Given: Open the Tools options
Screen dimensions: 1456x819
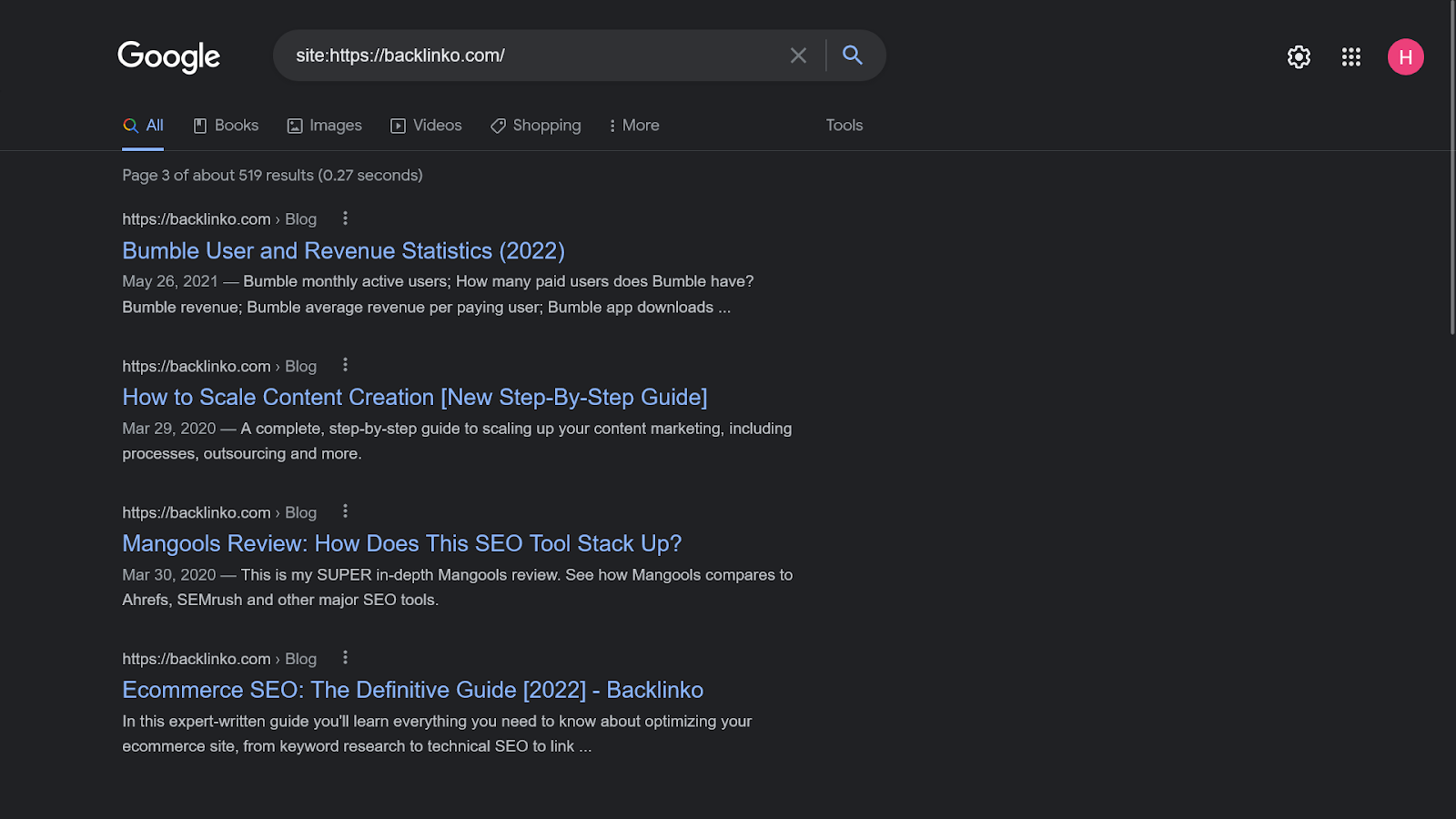Looking at the screenshot, I should click(844, 126).
